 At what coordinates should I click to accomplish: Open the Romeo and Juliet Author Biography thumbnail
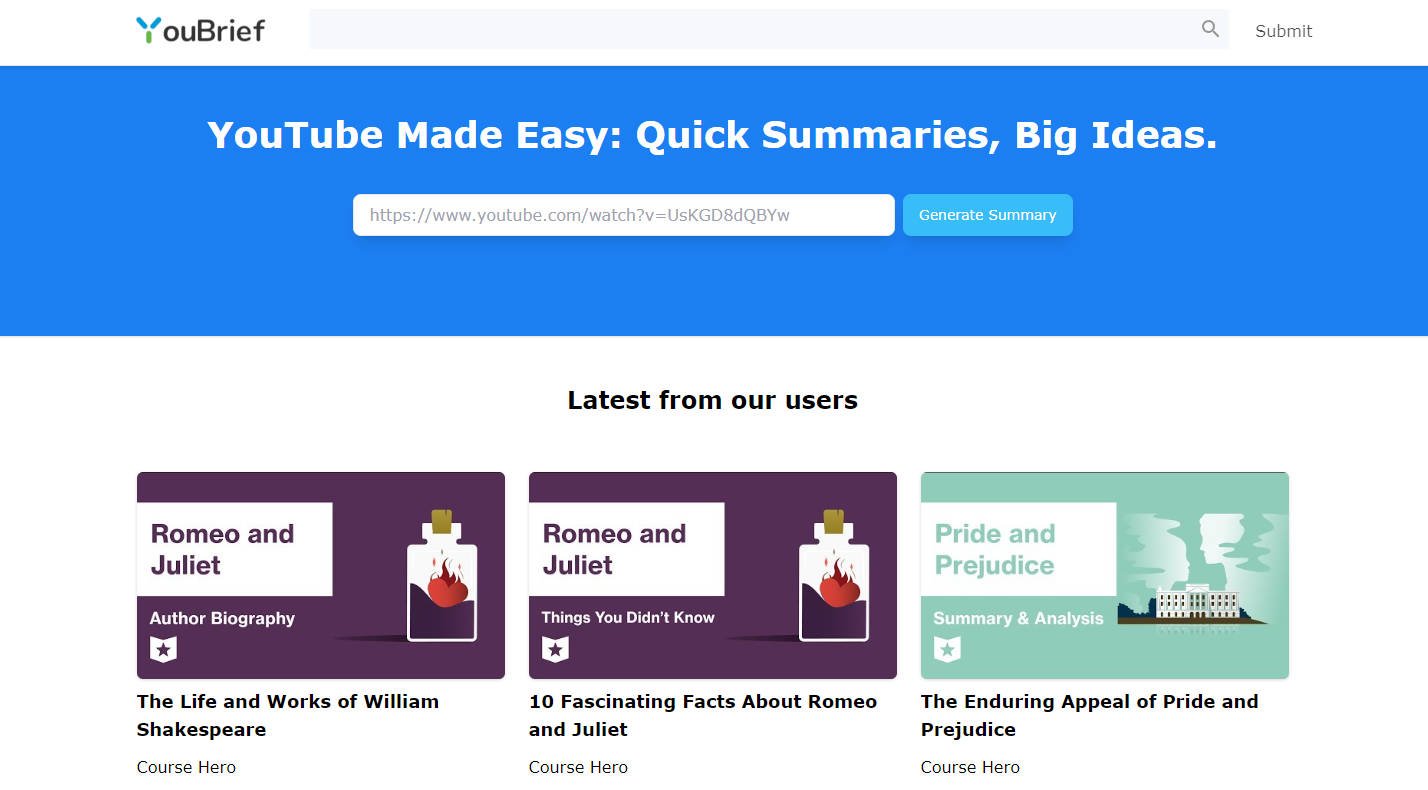(320, 575)
